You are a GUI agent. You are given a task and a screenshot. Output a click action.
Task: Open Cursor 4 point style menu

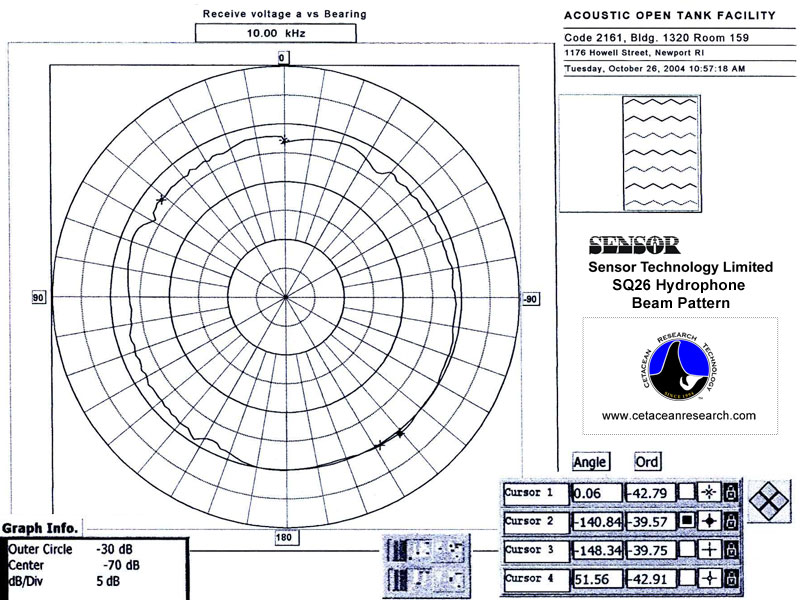[709, 579]
